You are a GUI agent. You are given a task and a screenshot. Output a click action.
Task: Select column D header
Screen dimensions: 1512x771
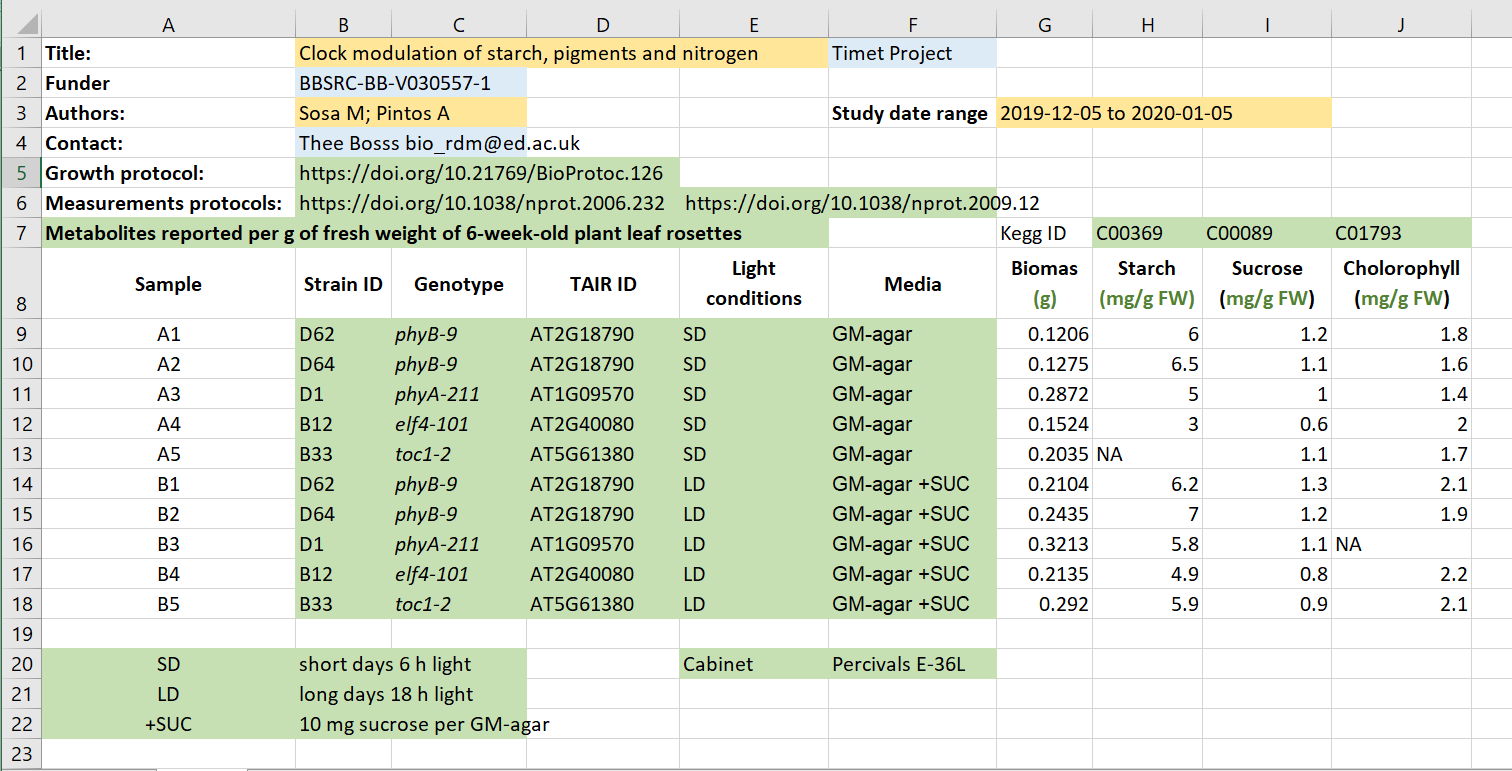click(602, 25)
